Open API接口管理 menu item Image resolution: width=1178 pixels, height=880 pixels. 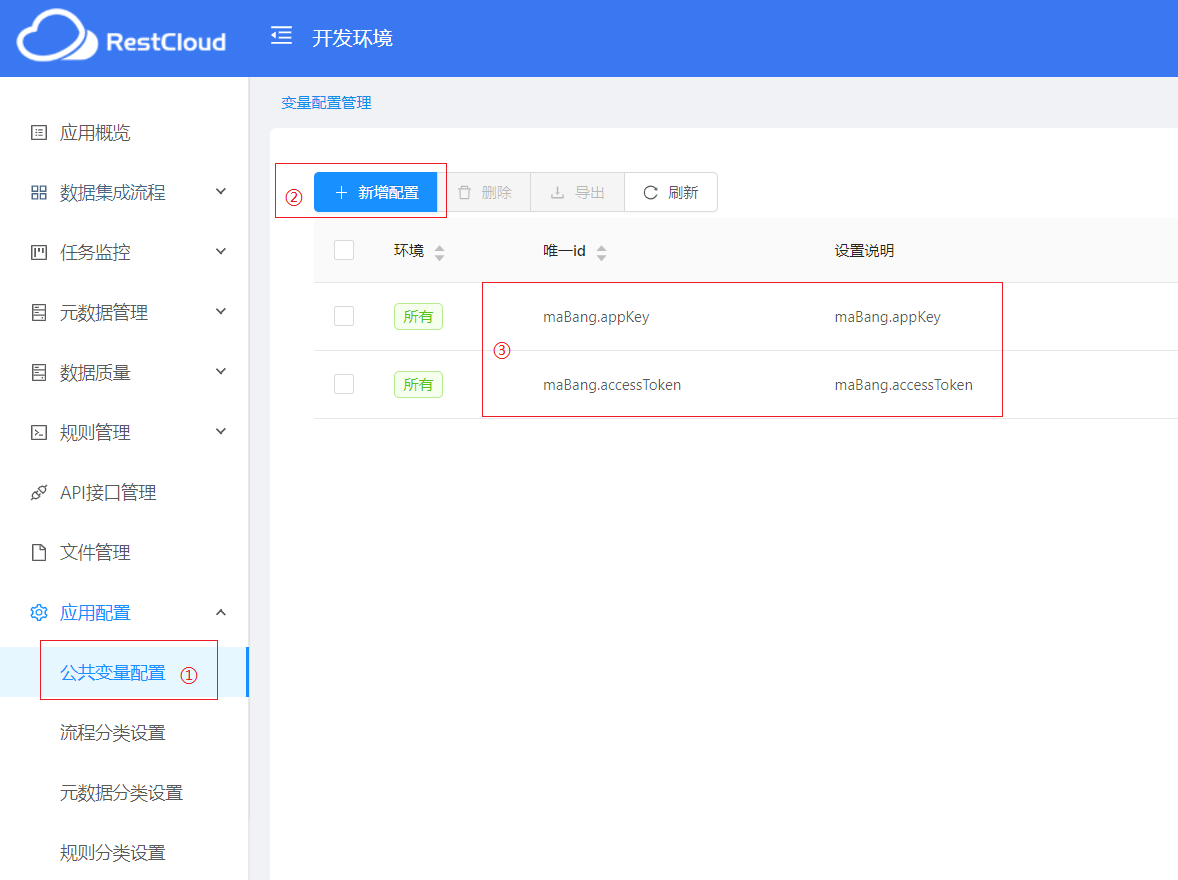[x=124, y=493]
